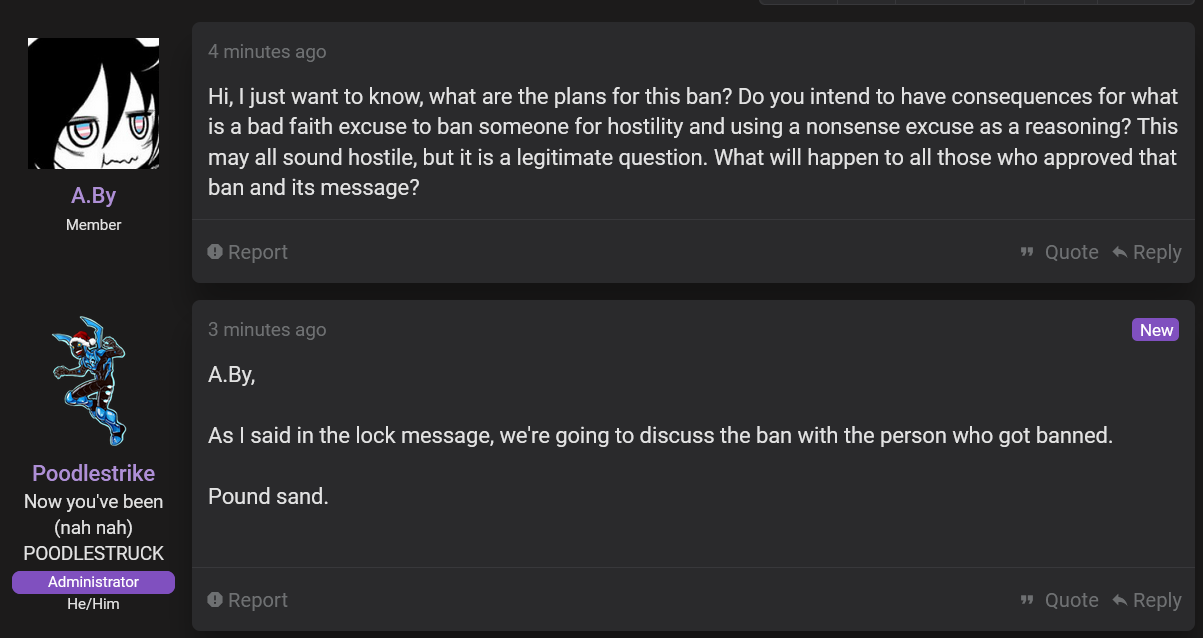Click the purple Administrator badge
The width and height of the screenshot is (1203, 638).
[93, 582]
